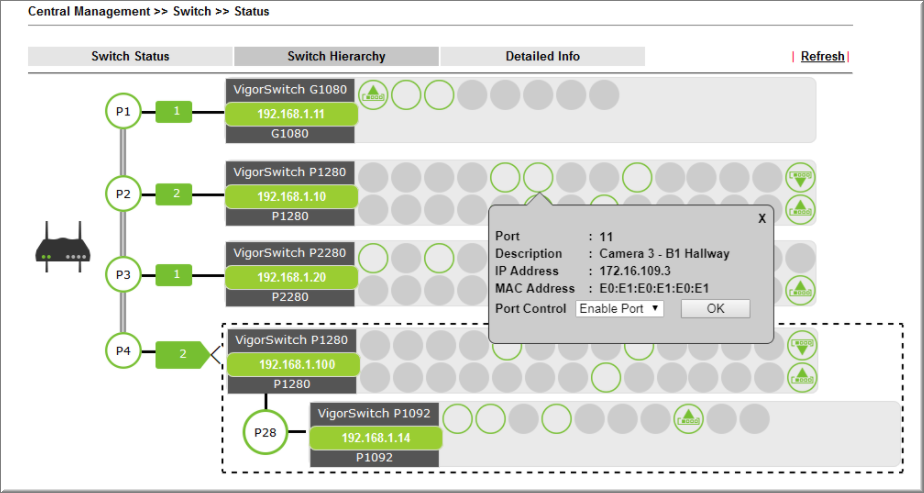
Task: Click second active port on VigorSwitch G1080
Action: point(406,95)
